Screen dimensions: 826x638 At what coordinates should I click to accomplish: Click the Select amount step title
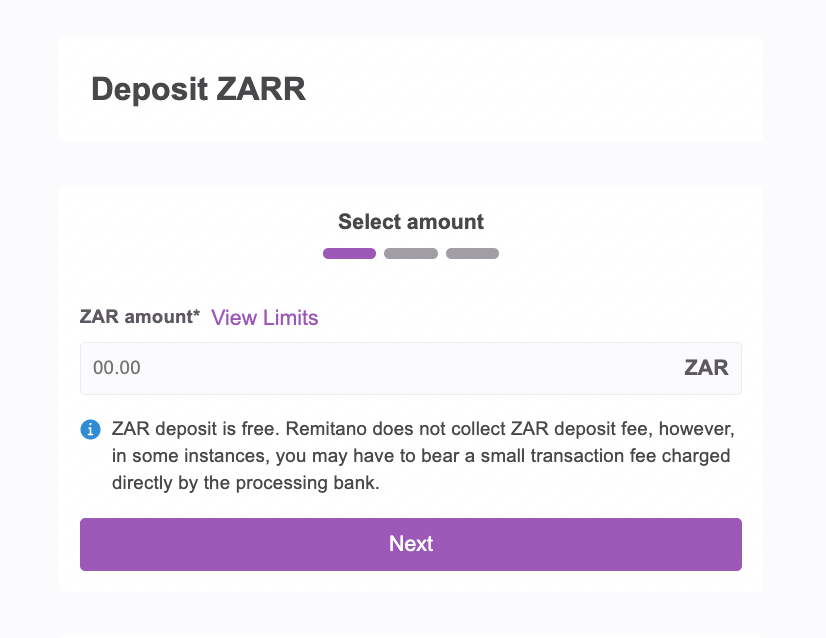coord(411,222)
